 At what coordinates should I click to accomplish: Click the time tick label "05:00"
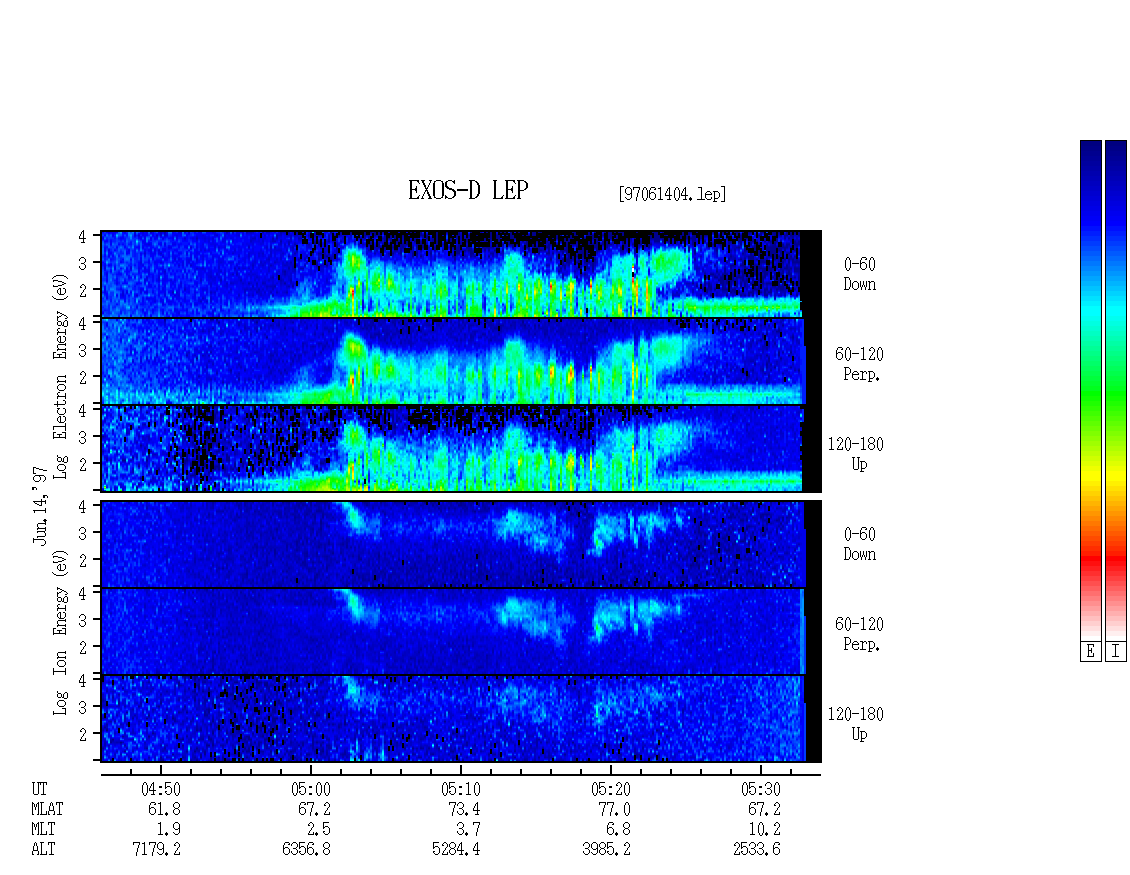[x=311, y=789]
